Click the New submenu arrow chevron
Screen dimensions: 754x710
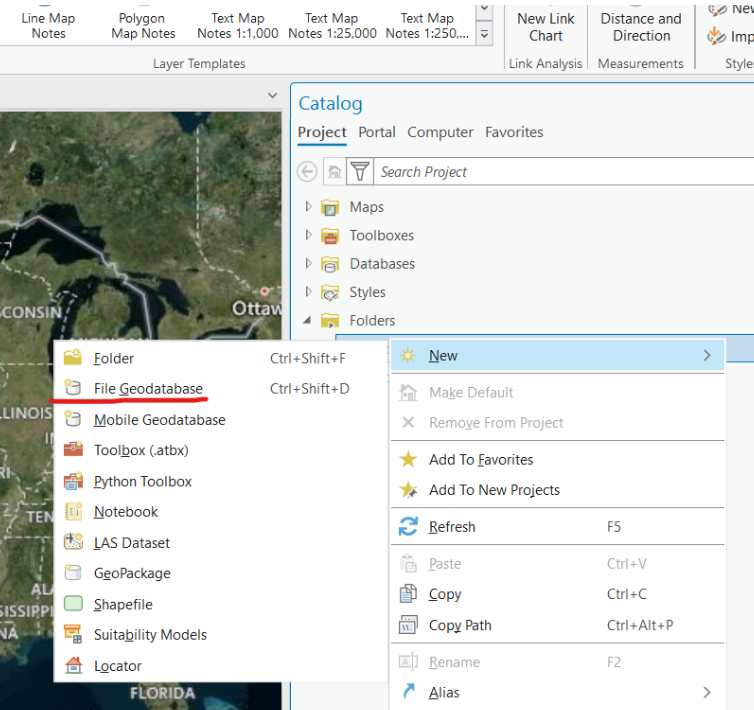(x=707, y=355)
